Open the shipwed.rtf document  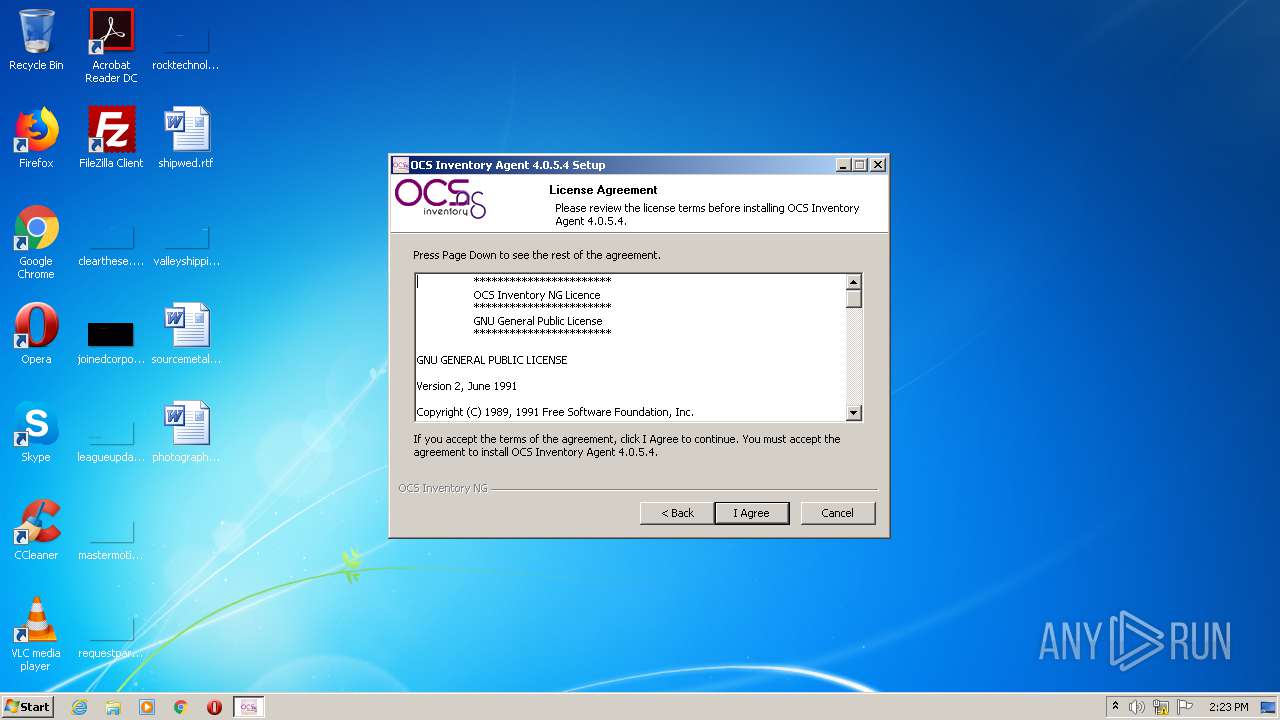[186, 138]
